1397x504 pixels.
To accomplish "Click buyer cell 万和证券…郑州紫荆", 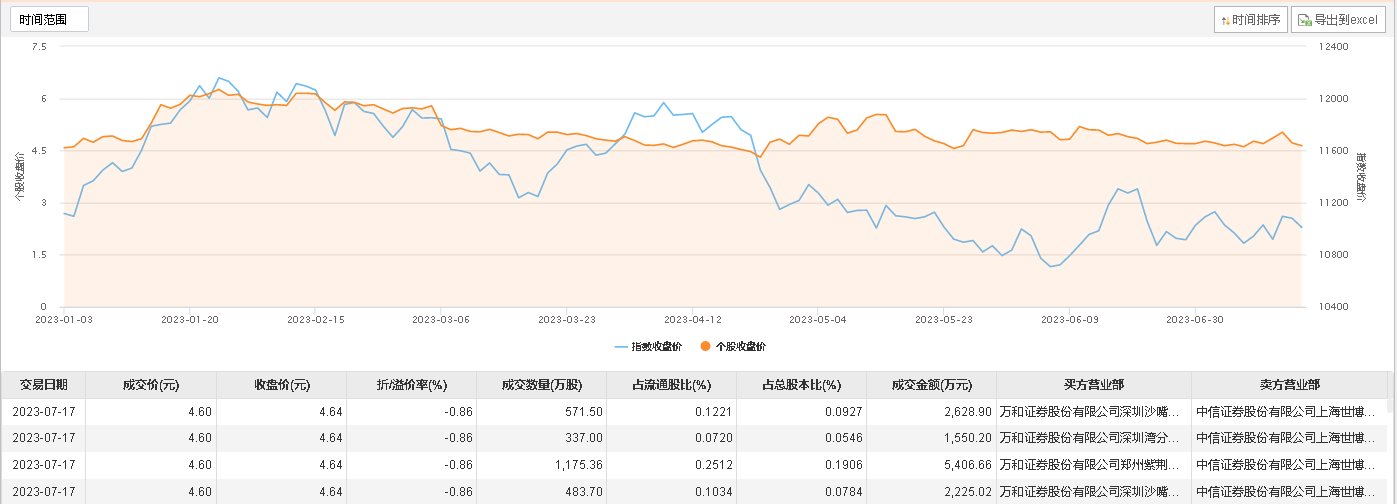I will click(x=1094, y=465).
